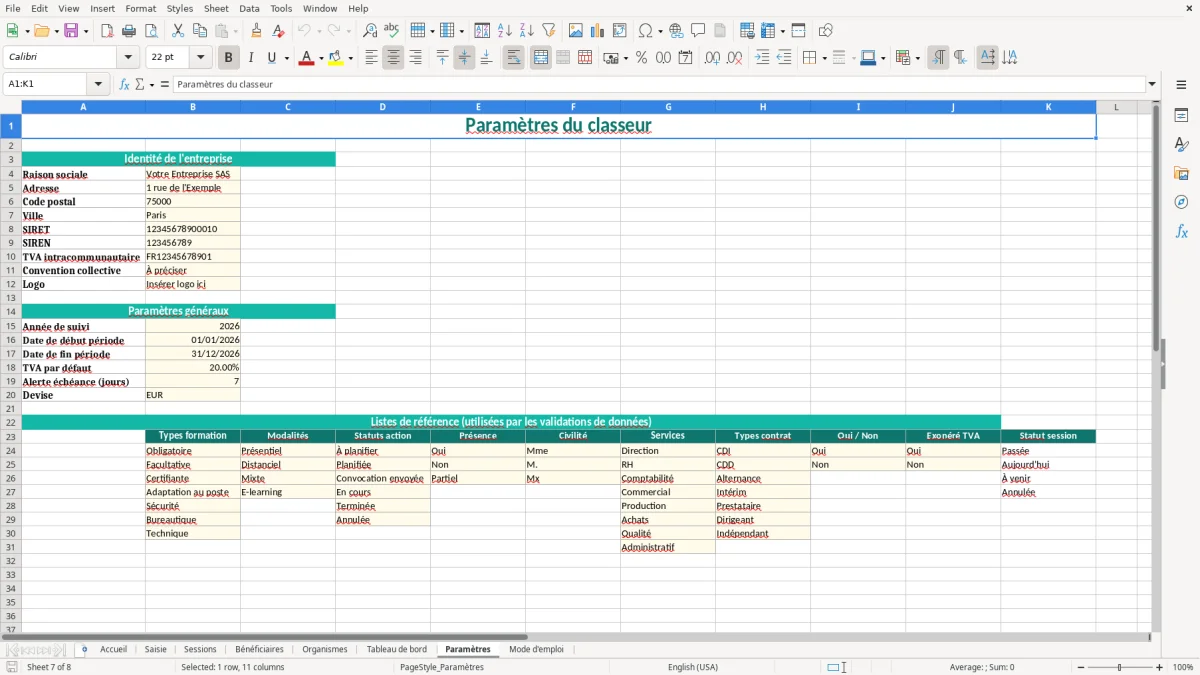Export directly as PDF

pyautogui.click(x=107, y=31)
